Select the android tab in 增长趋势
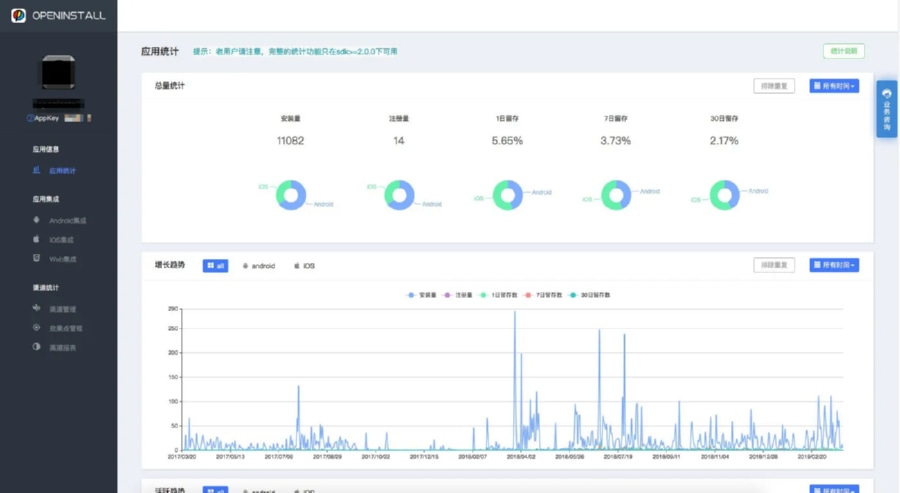The image size is (900, 493). 259,266
